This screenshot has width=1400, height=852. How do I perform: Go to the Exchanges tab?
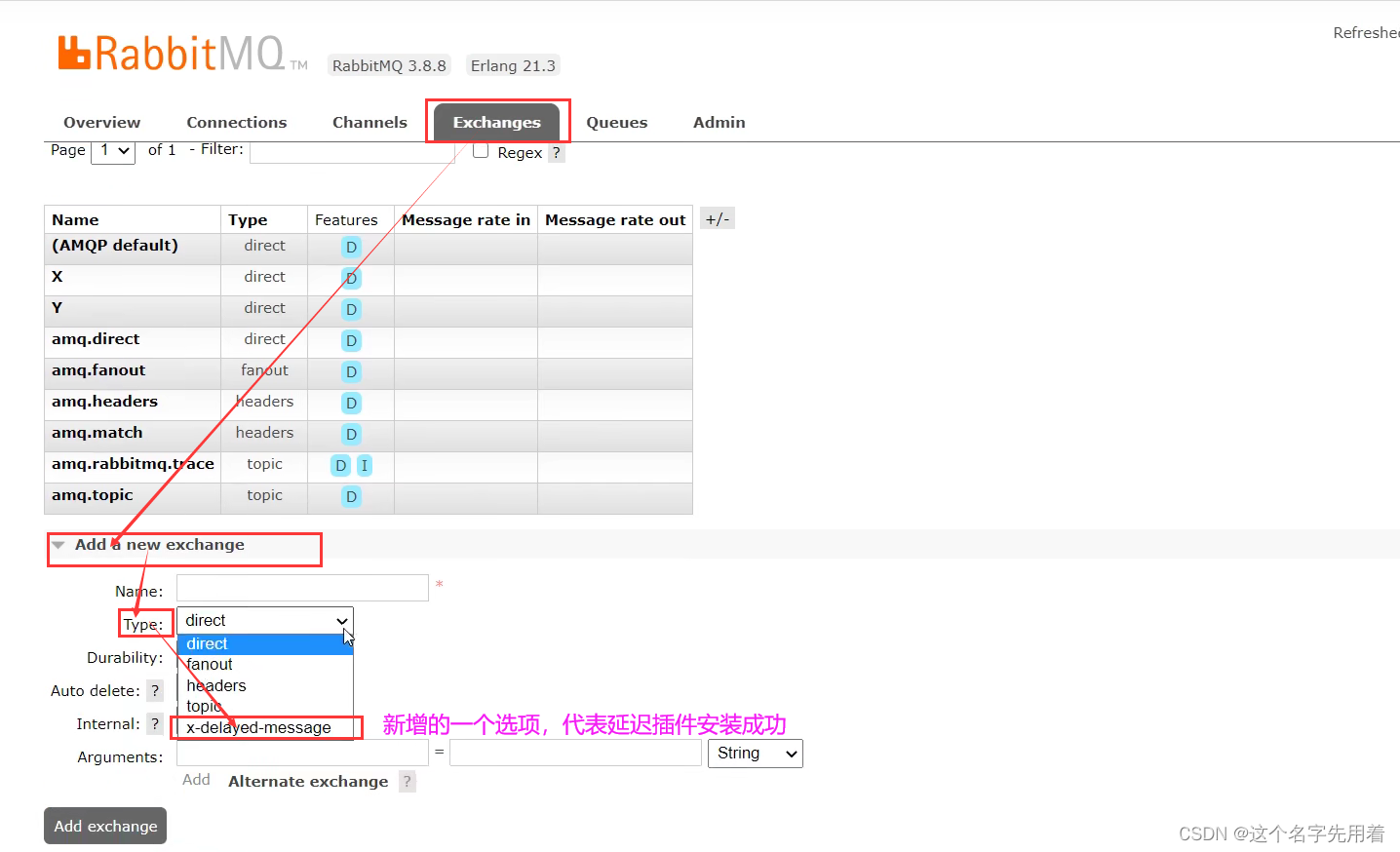[497, 123]
